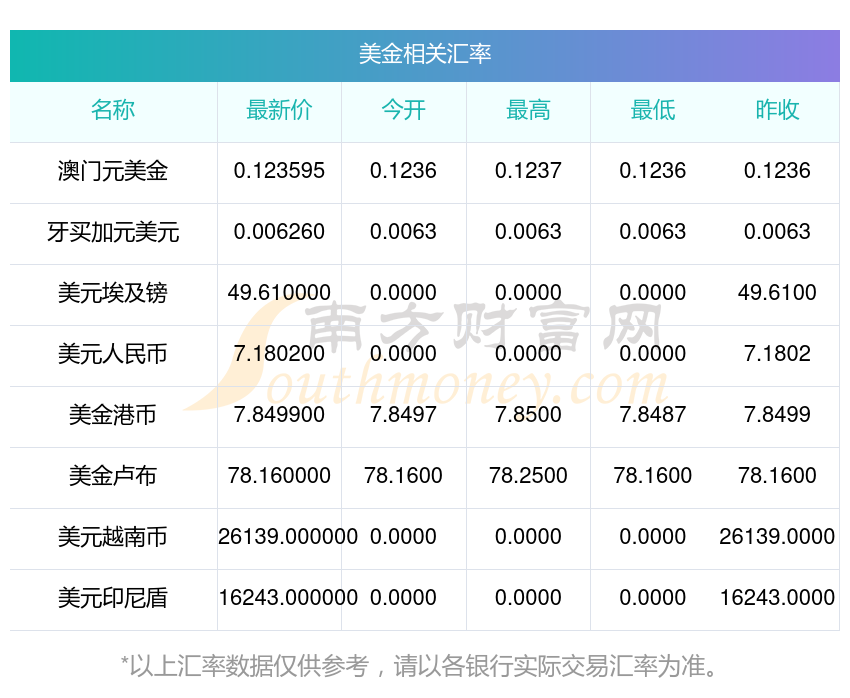The image size is (850, 698).
Task: Click 美金卢布 lowest value 78.1600
Action: pyautogui.click(x=653, y=476)
